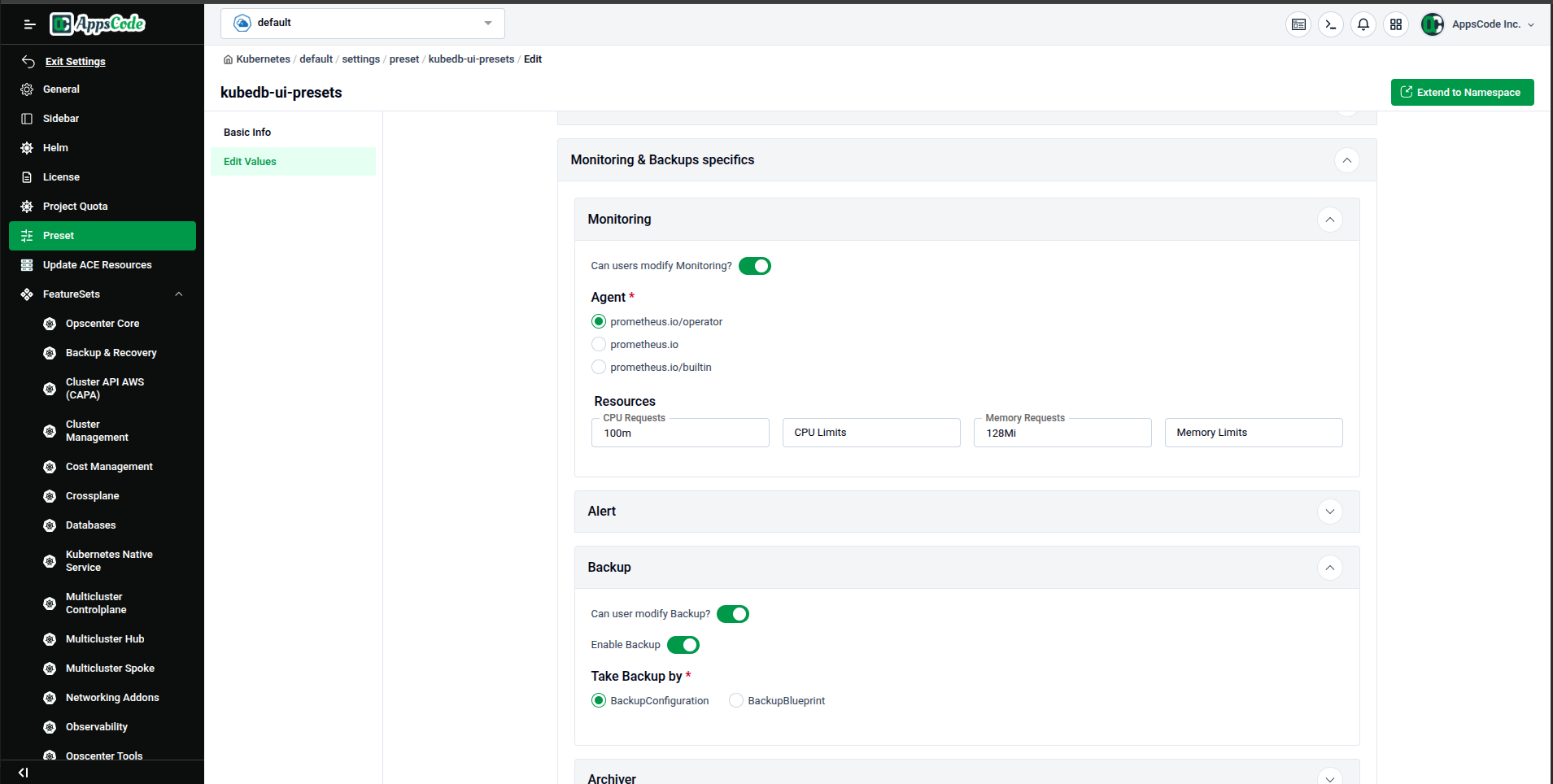This screenshot has height=784, width=1553.
Task: Click the Project Quota icon
Action: 27,206
